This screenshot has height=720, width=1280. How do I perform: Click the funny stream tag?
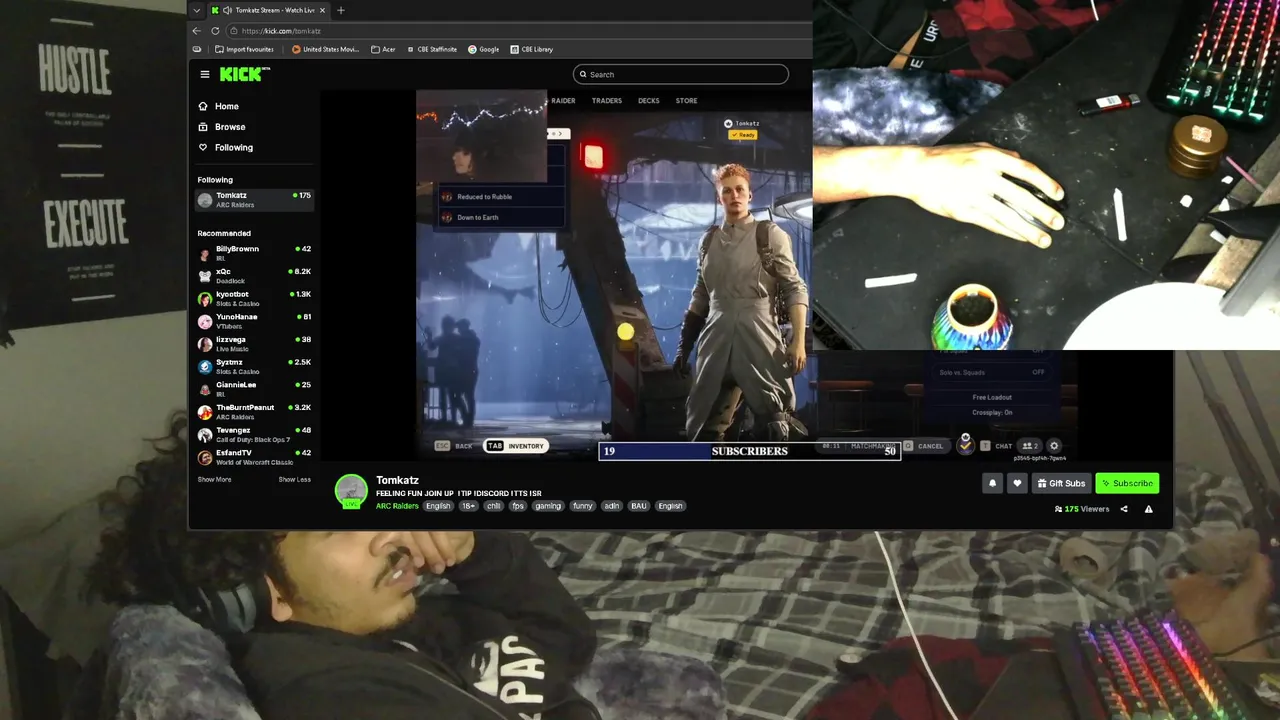pos(583,506)
